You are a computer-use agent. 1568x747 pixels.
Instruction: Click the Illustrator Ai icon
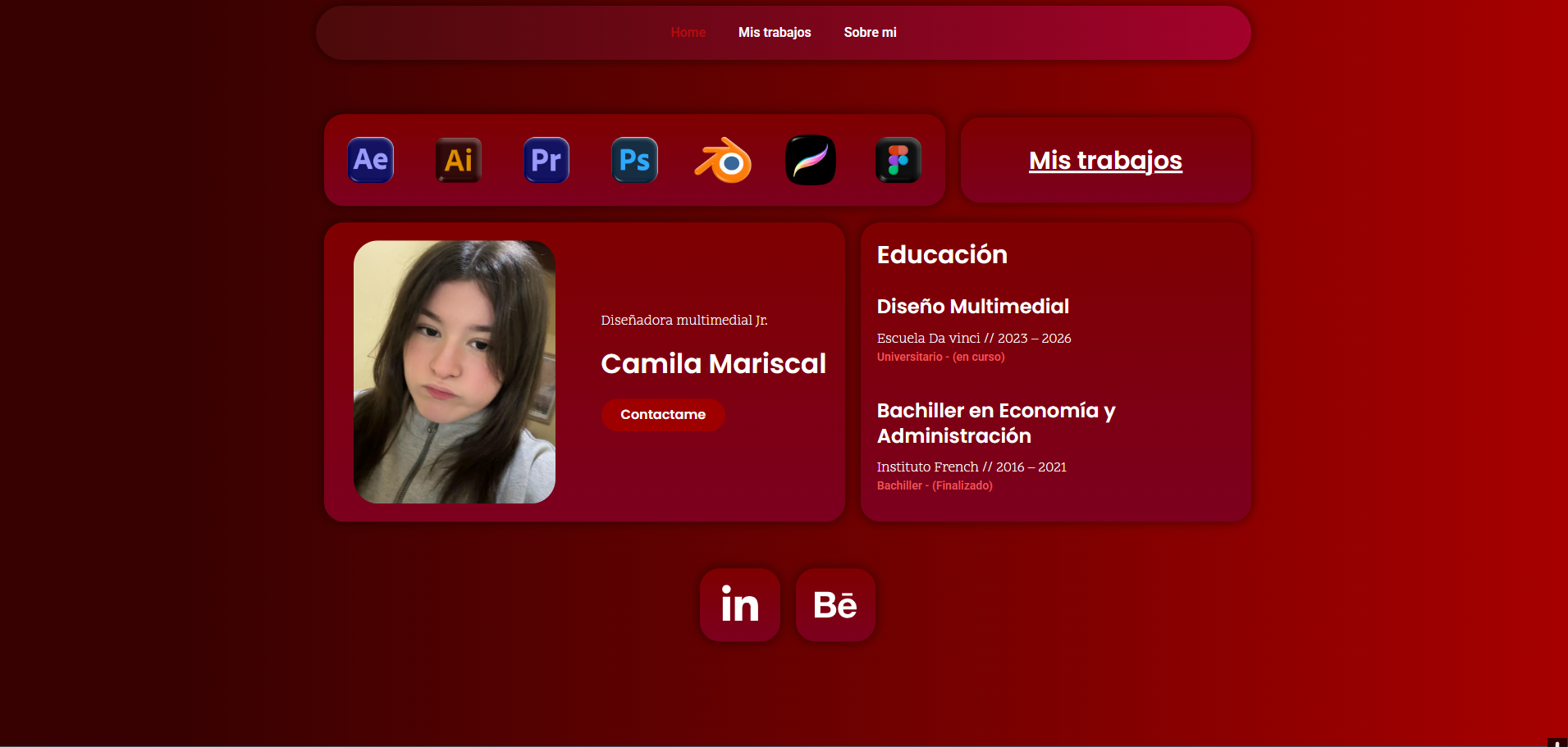(459, 160)
